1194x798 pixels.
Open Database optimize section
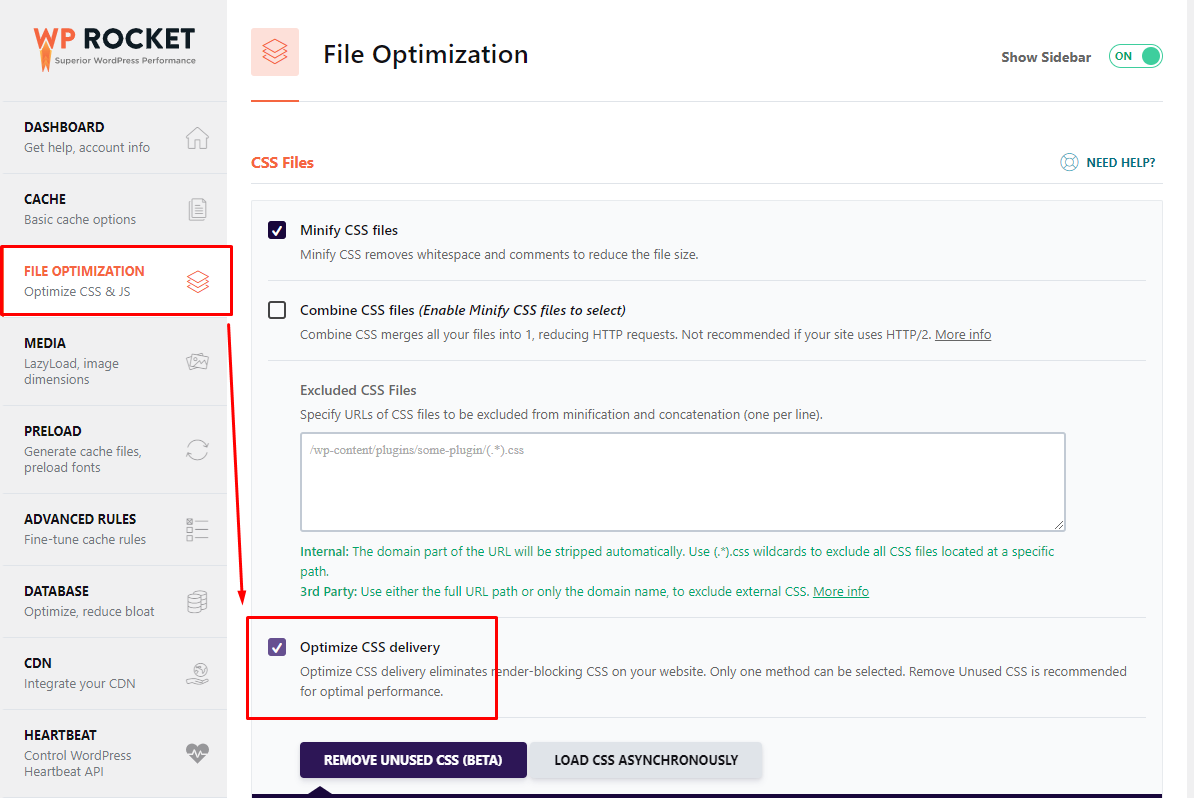click(114, 602)
